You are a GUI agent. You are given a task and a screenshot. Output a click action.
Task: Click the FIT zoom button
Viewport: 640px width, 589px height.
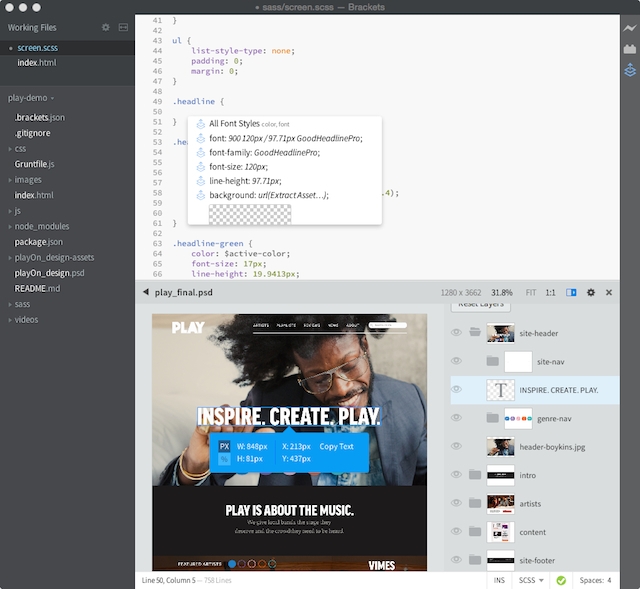[x=528, y=293]
